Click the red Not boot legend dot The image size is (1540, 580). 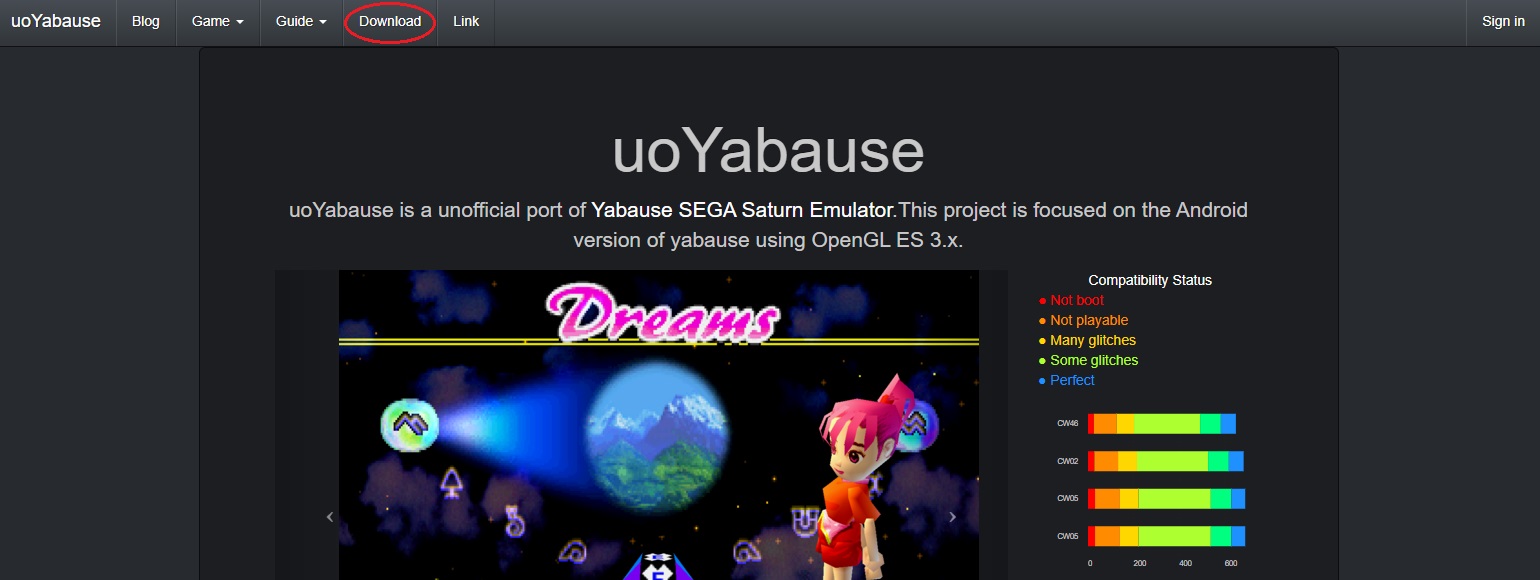pyautogui.click(x=1043, y=301)
